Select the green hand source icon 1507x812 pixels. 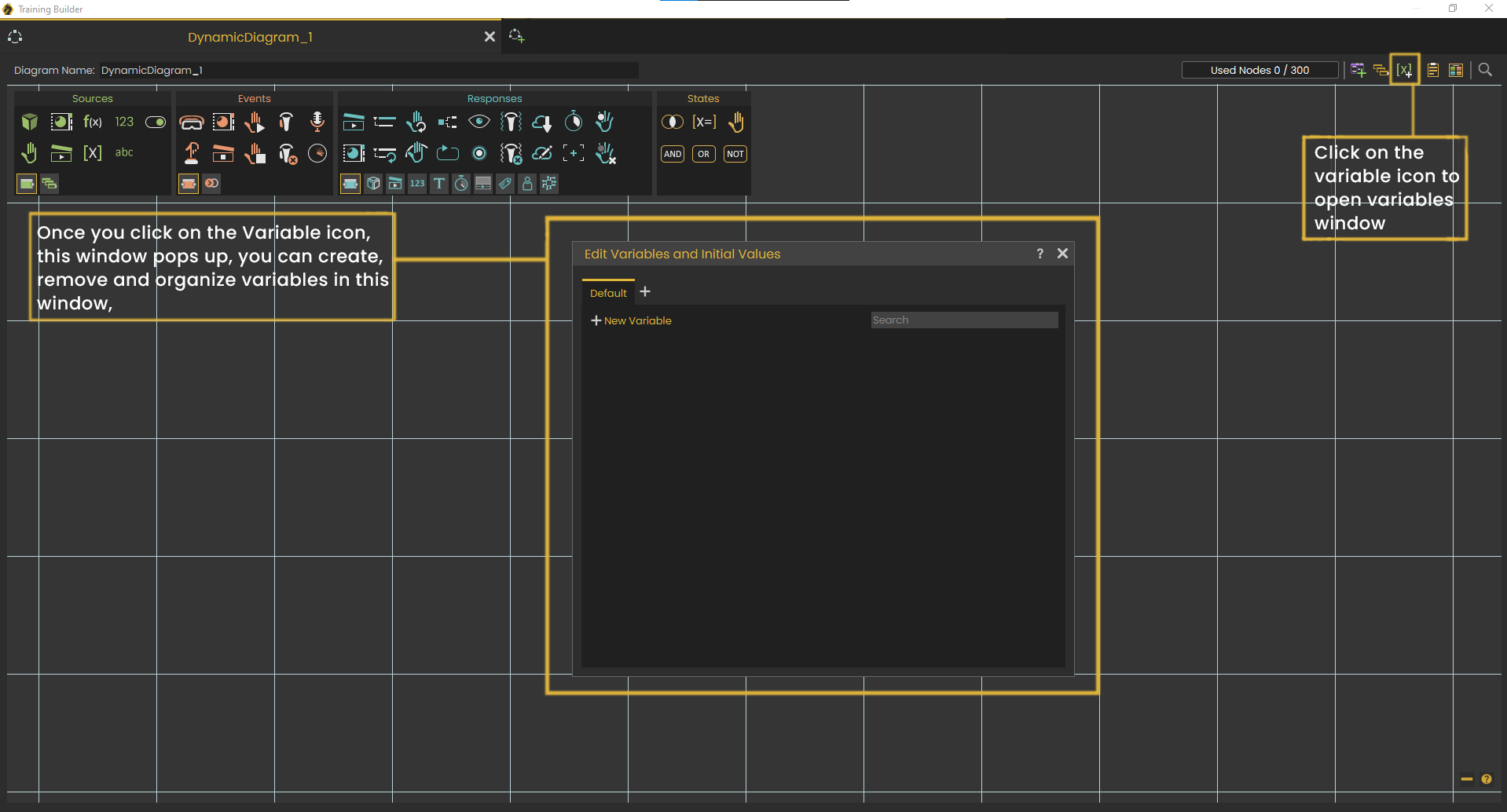[x=30, y=152]
